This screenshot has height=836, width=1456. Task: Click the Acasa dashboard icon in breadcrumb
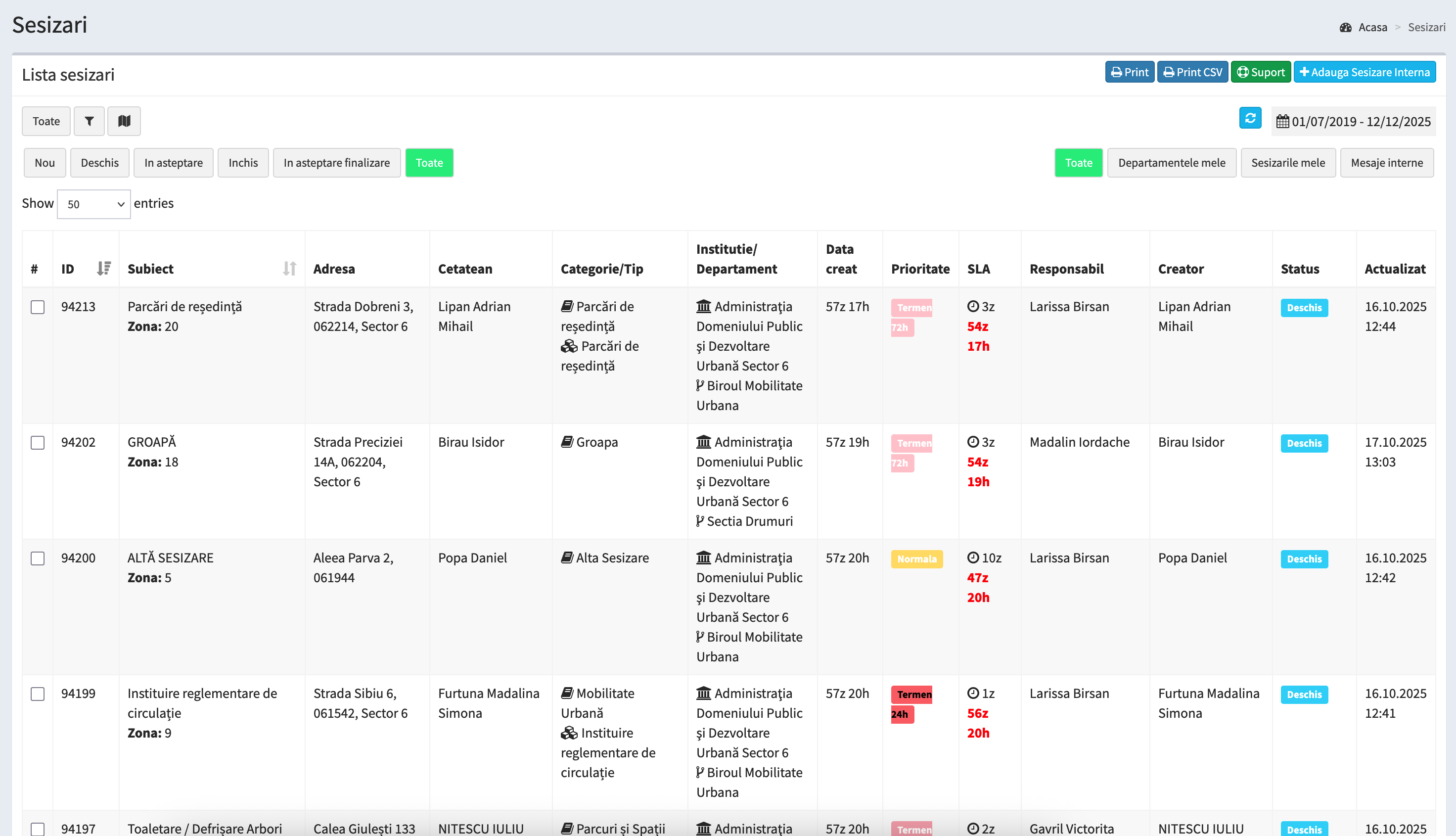click(1345, 28)
